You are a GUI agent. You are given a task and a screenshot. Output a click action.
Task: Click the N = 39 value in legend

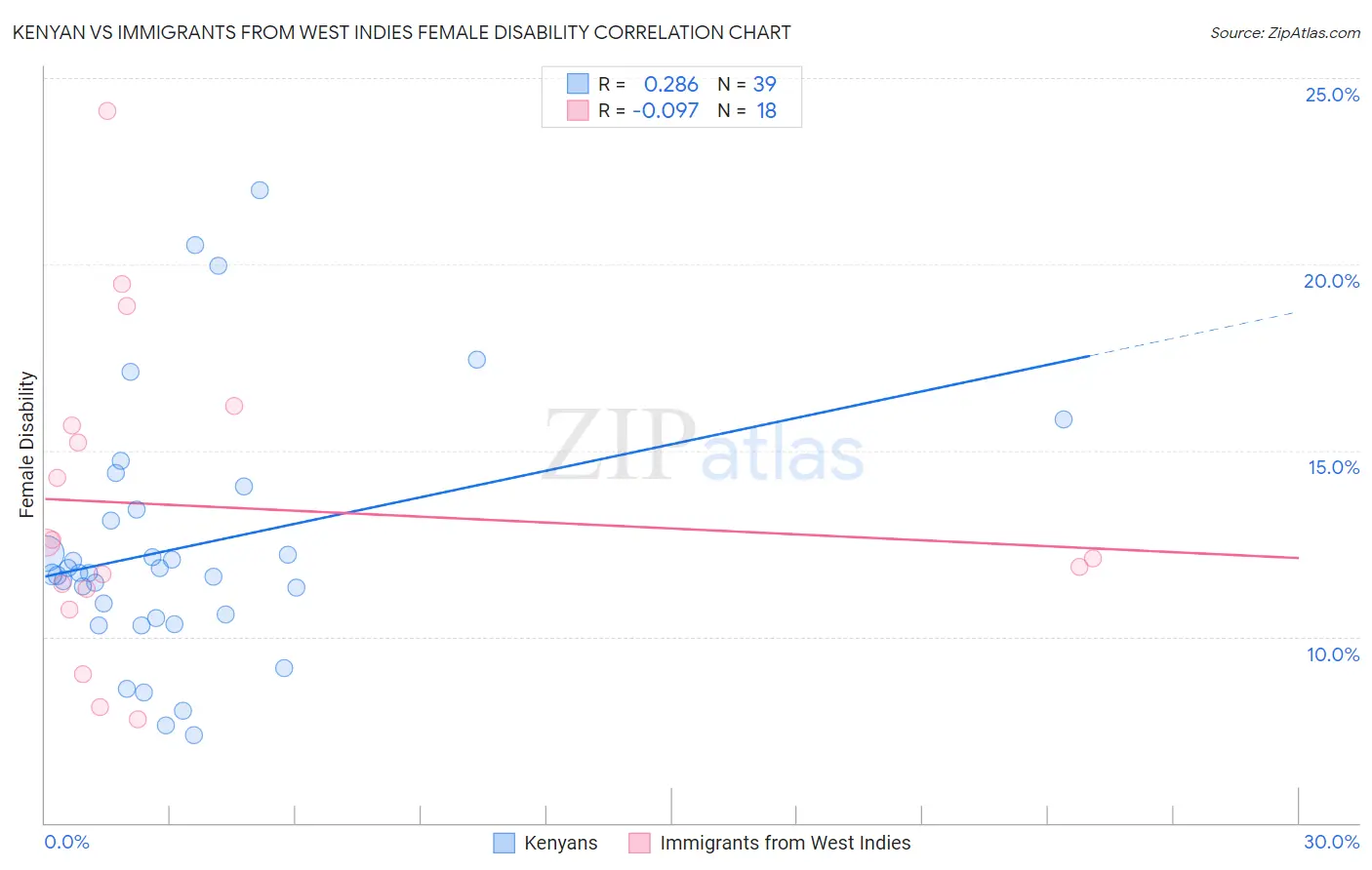coord(747,84)
